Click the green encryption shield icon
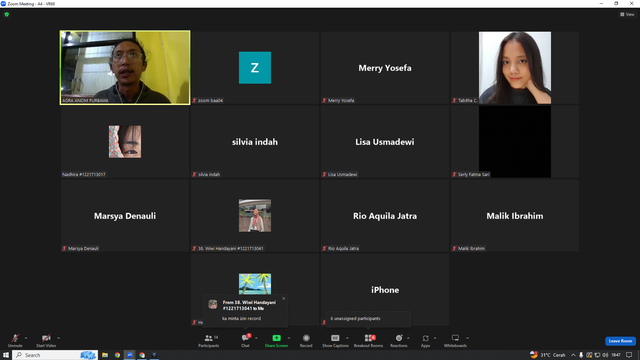 coord(7,14)
